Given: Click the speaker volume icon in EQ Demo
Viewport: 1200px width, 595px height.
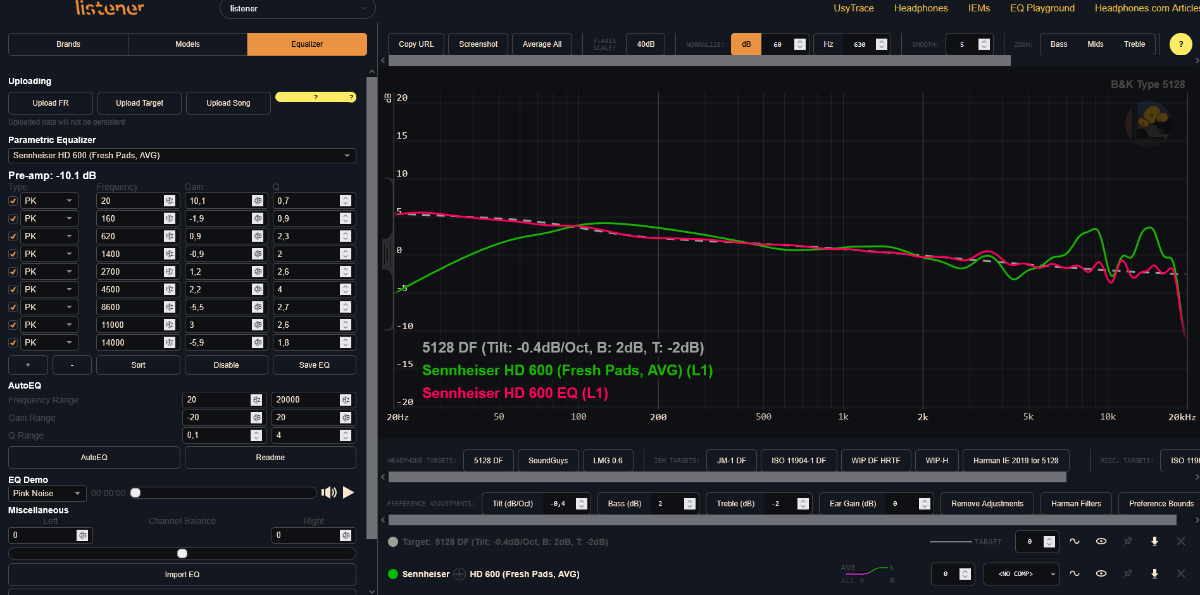Looking at the screenshot, I should 328,492.
